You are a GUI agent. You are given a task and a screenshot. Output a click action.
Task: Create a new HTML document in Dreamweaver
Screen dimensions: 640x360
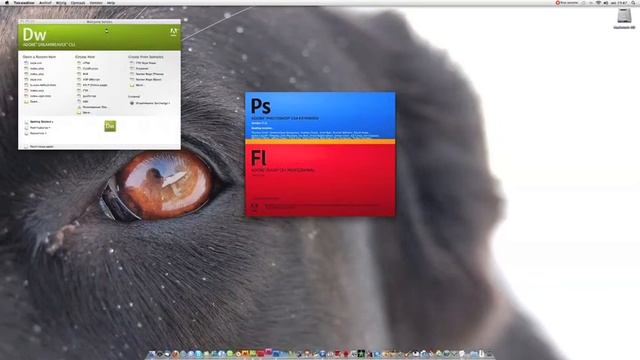click(86, 63)
